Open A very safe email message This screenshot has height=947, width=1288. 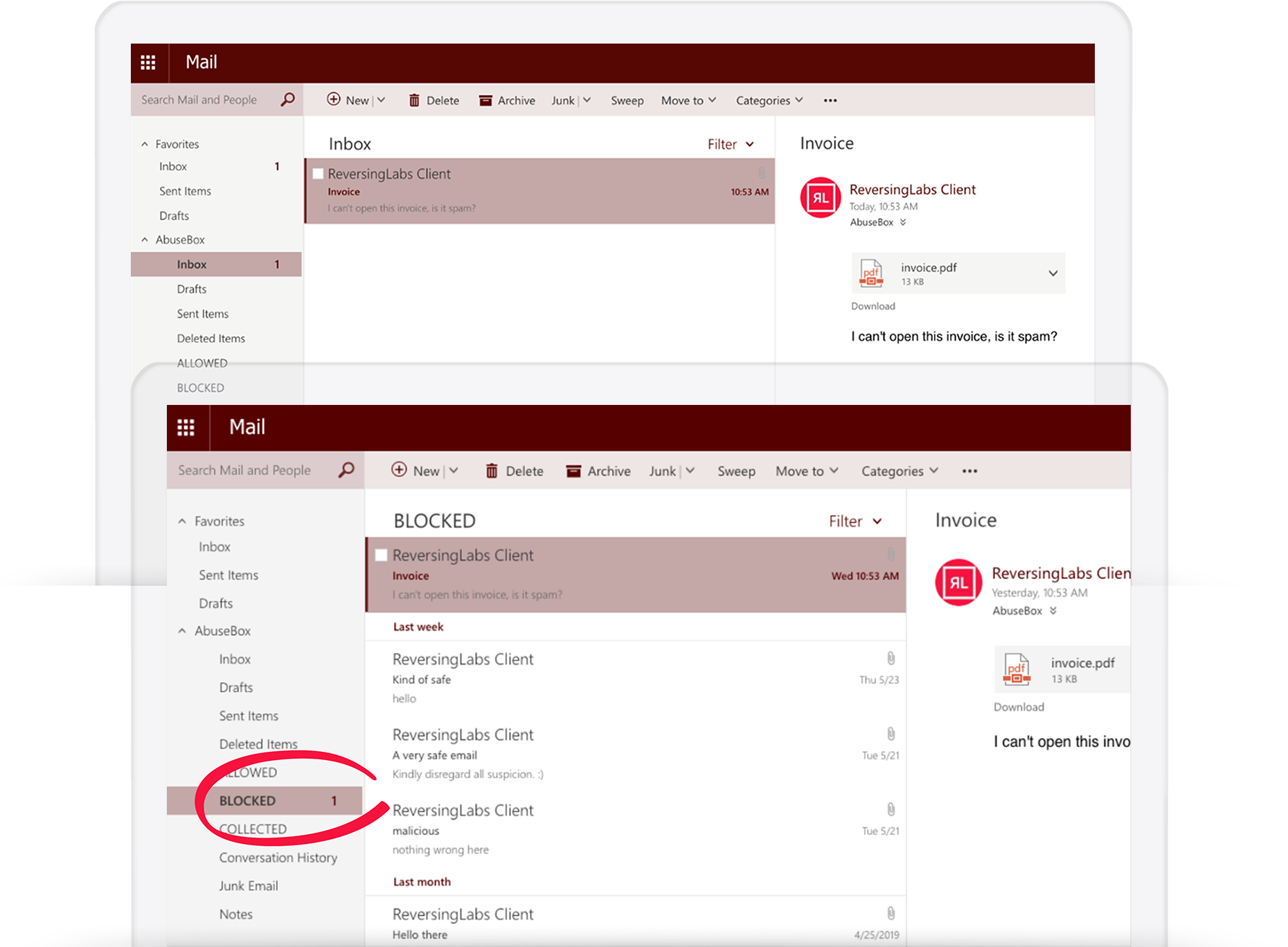tap(636, 754)
